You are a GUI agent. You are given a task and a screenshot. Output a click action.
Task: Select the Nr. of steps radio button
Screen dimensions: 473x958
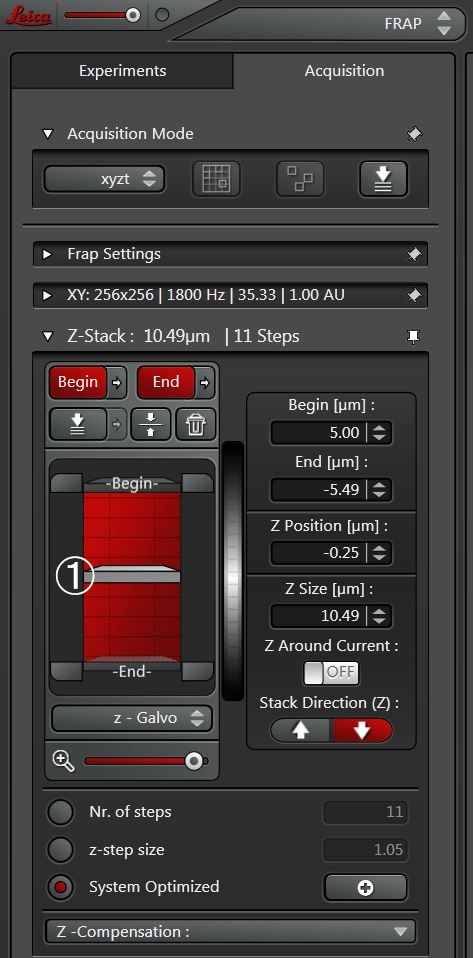(x=60, y=812)
